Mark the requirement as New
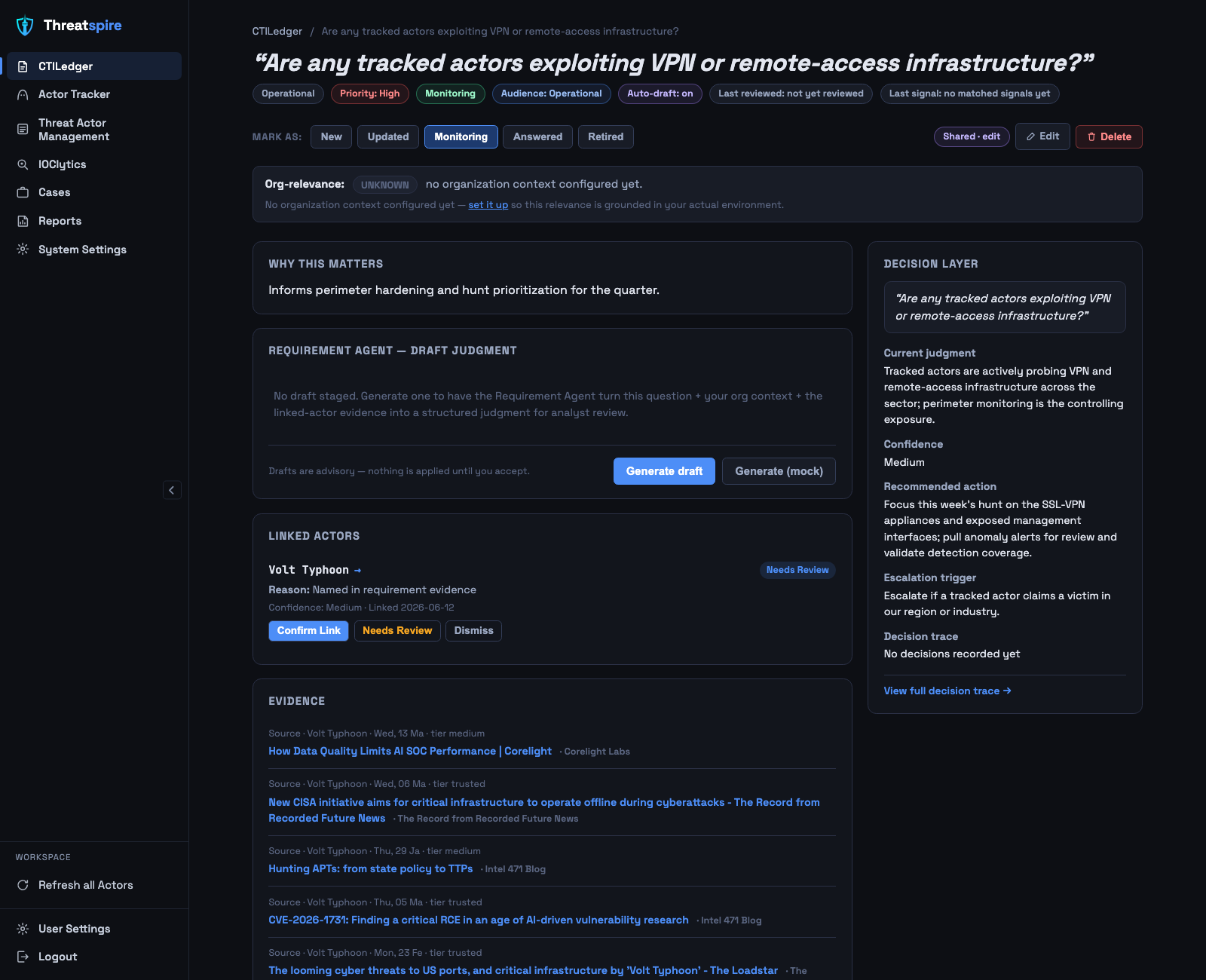Image resolution: width=1206 pixels, height=980 pixels. pyautogui.click(x=331, y=136)
